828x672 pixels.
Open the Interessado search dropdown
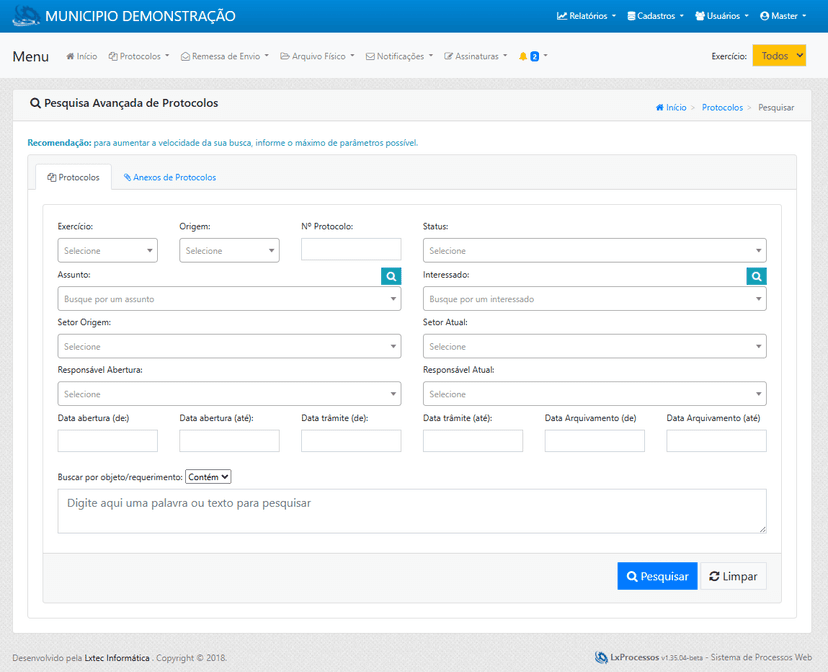point(595,299)
